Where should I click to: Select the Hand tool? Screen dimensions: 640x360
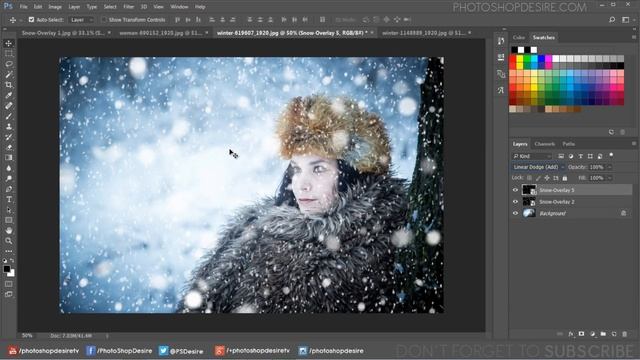click(9, 231)
